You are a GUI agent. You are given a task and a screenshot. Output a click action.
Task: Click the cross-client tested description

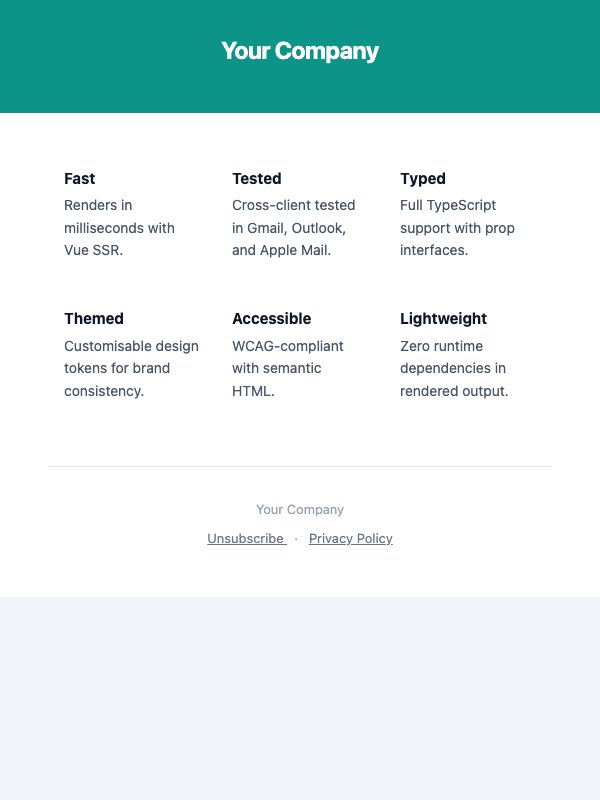[293, 228]
